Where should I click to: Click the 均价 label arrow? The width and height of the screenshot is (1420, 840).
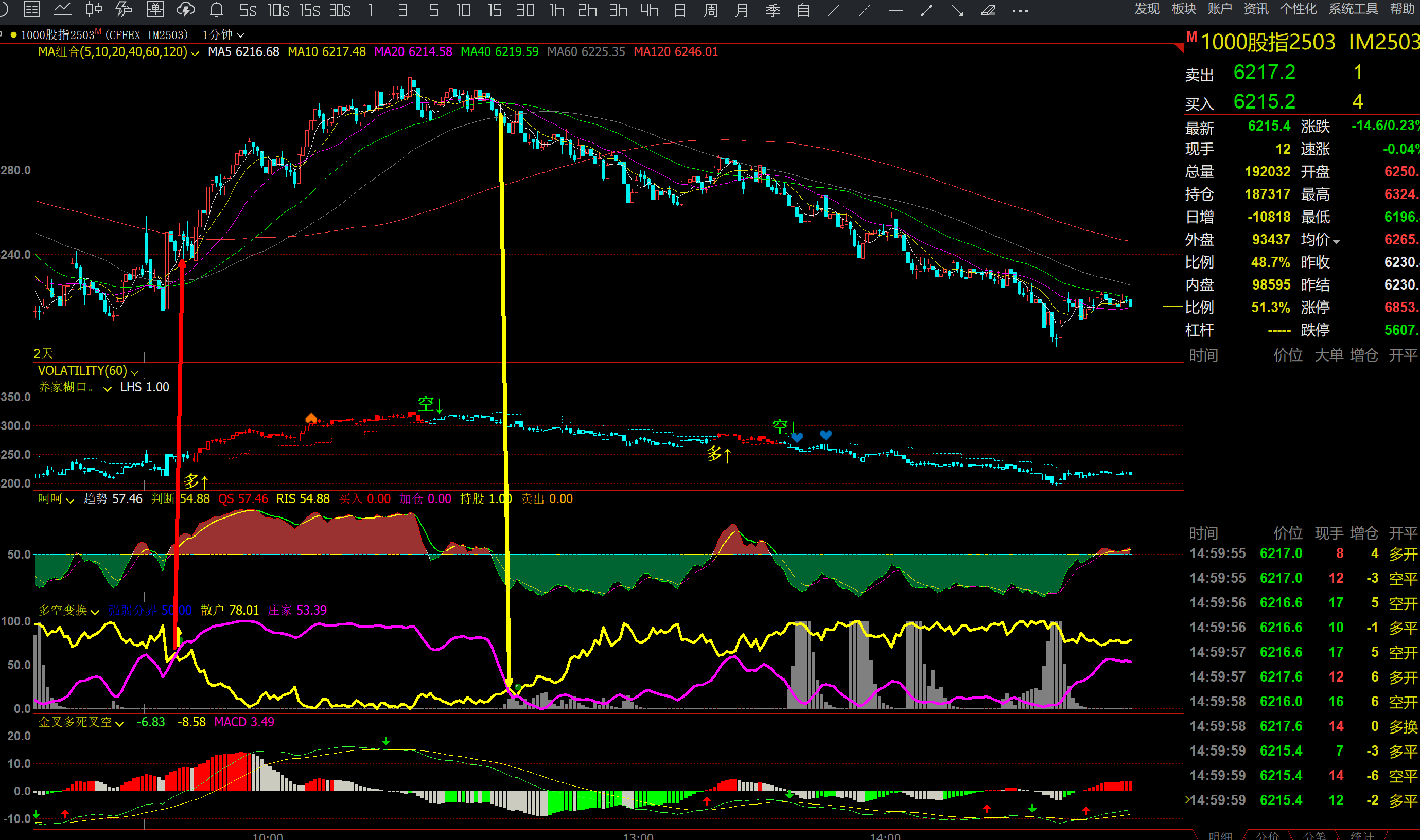(x=1336, y=241)
